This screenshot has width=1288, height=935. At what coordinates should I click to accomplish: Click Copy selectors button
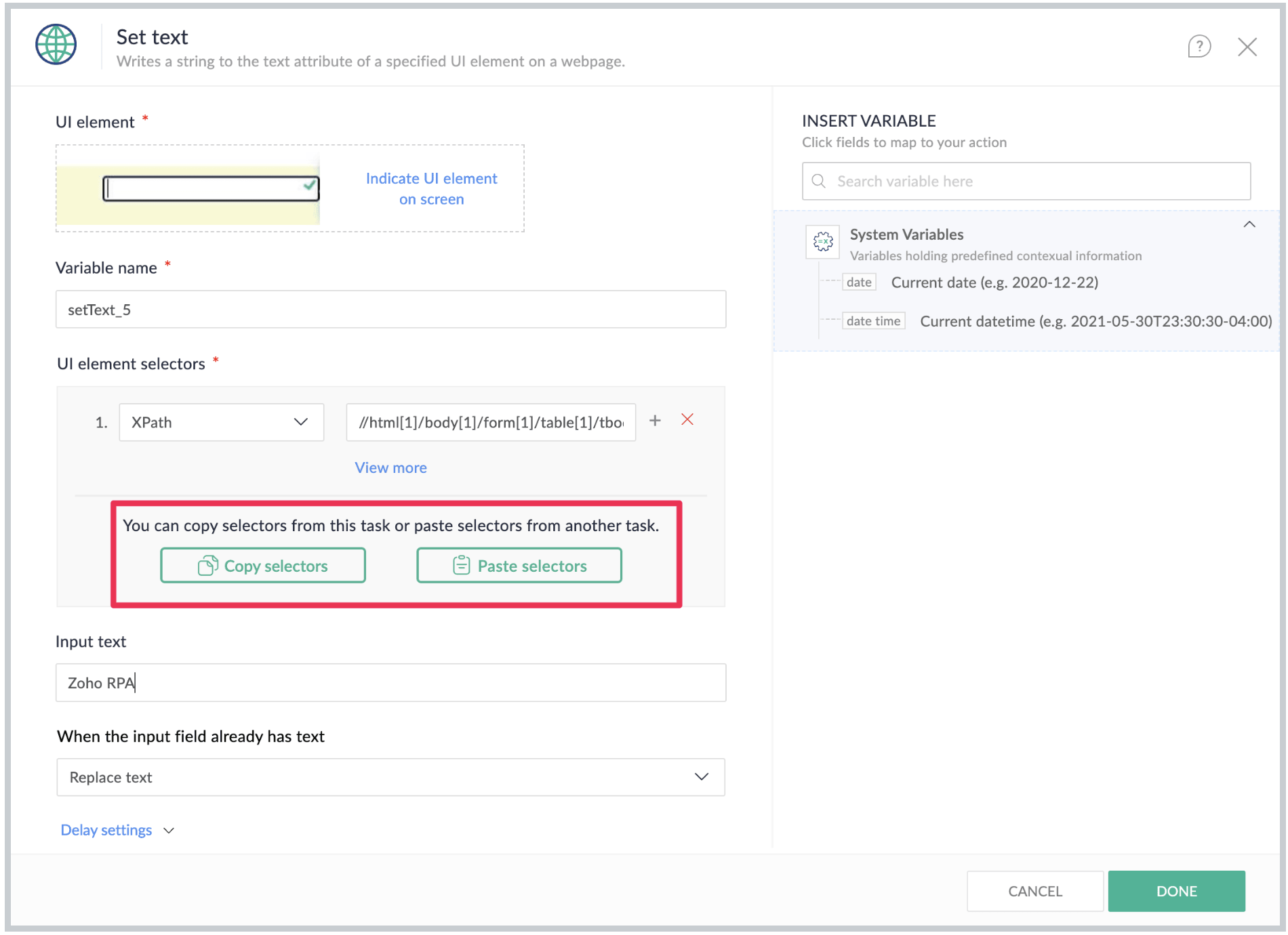(x=263, y=565)
